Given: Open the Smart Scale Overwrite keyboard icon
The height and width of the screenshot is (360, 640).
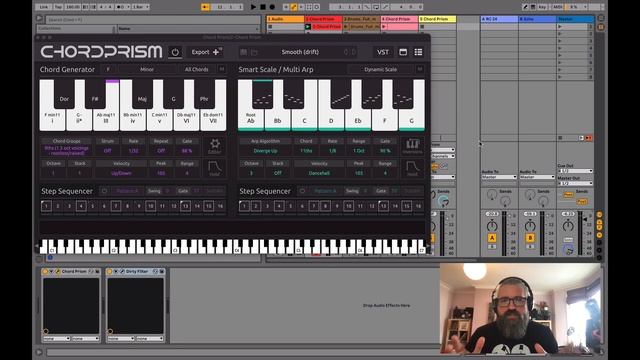Looking at the screenshot, I should pos(412,146).
